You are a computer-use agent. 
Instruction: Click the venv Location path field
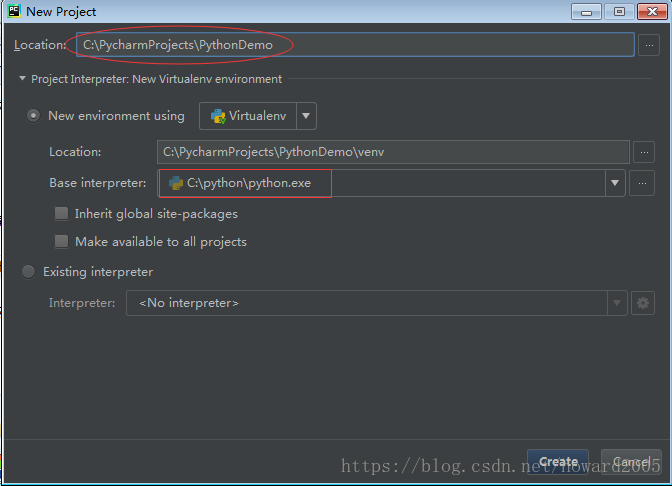tap(393, 152)
